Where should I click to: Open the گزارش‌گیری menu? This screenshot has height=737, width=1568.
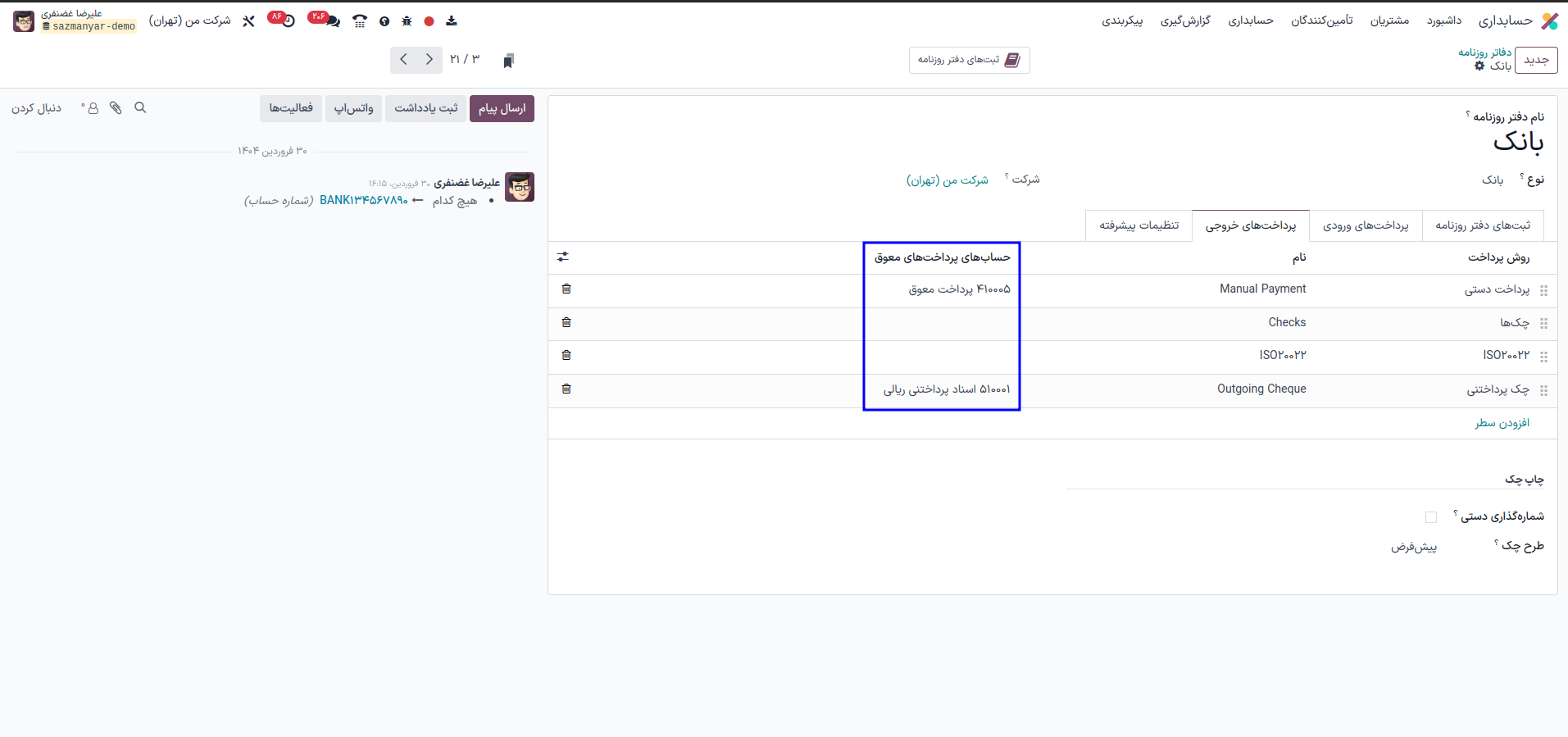pyautogui.click(x=1185, y=20)
